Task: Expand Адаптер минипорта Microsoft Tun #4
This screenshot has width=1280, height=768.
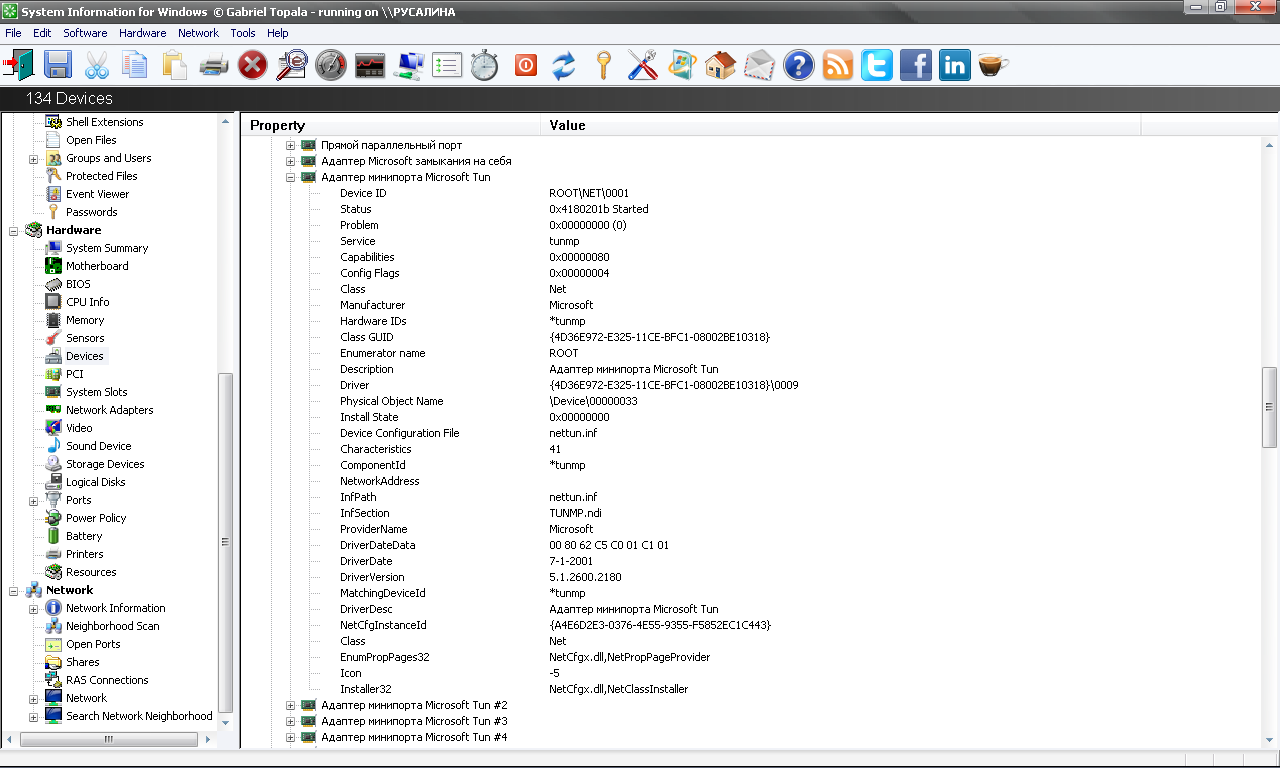Action: (x=291, y=737)
